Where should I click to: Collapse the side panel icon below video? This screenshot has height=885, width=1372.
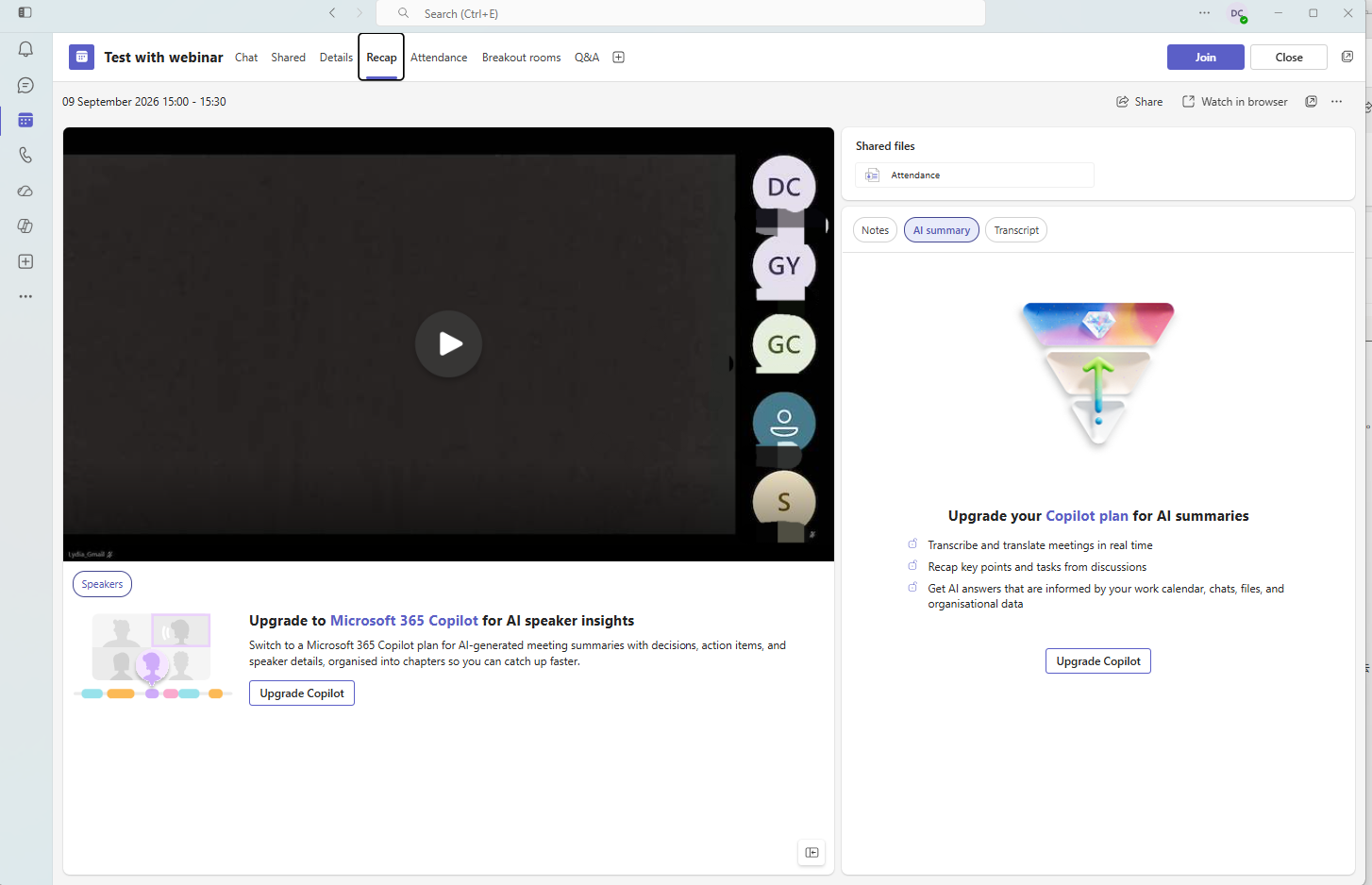811,853
